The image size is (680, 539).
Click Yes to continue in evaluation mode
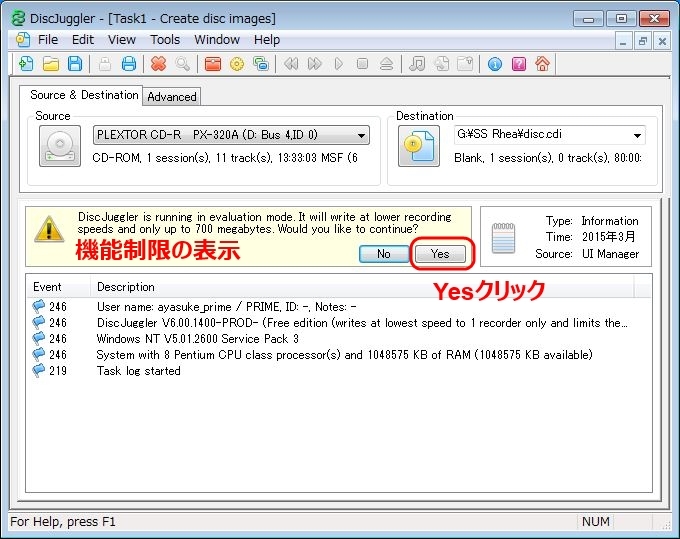point(440,254)
